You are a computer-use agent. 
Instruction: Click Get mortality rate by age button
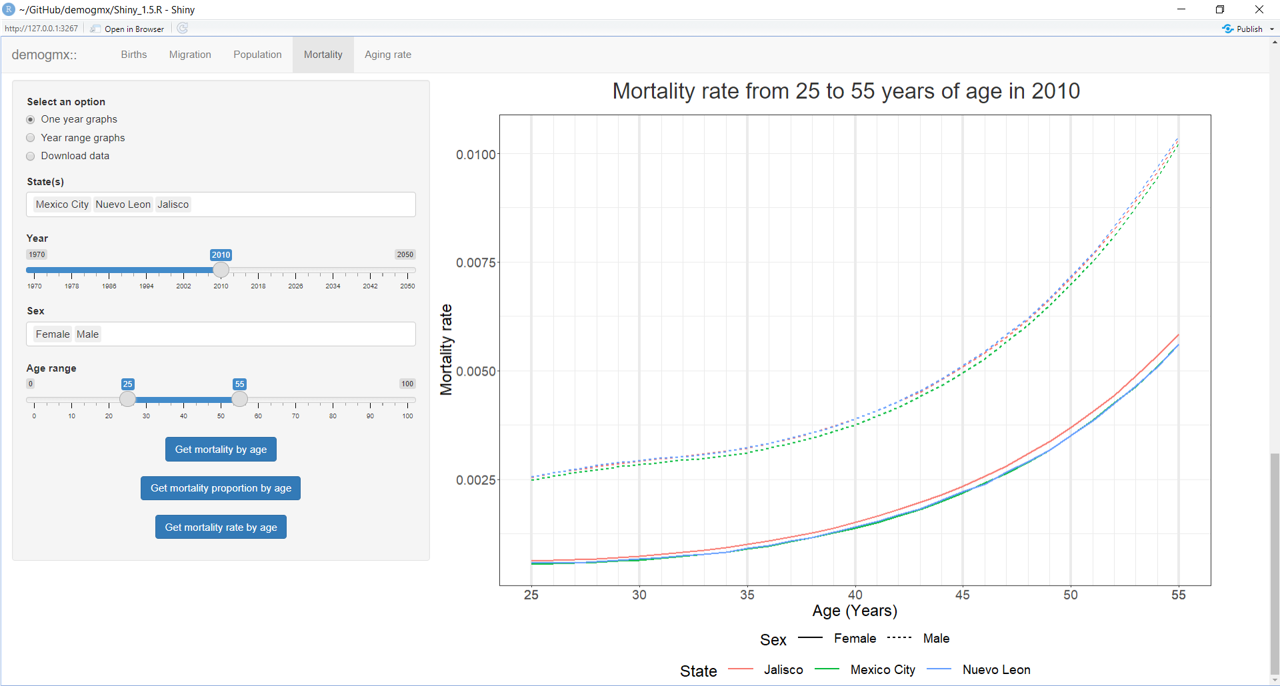point(221,527)
